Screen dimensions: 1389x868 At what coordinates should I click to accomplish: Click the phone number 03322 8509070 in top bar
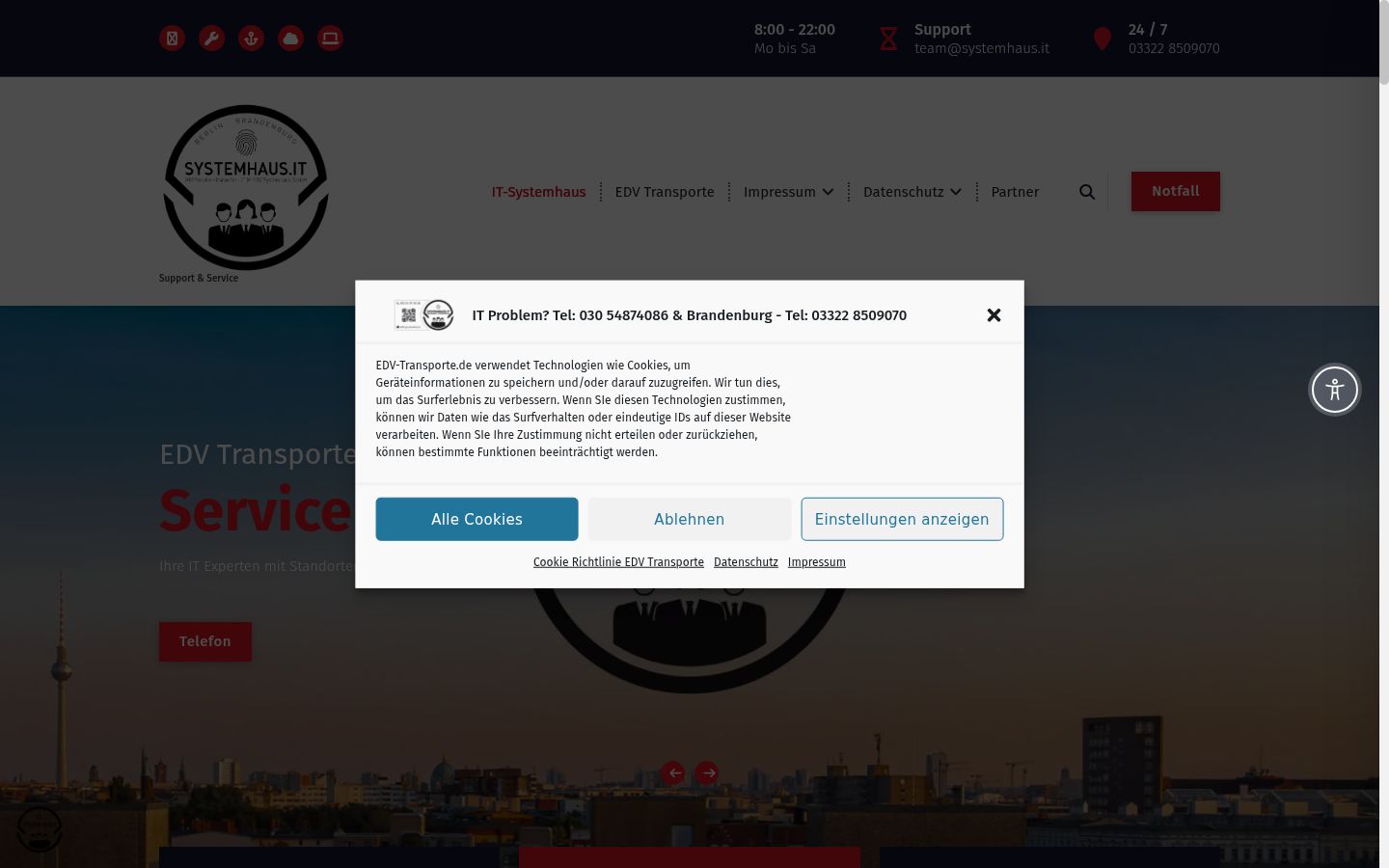coord(1174,48)
